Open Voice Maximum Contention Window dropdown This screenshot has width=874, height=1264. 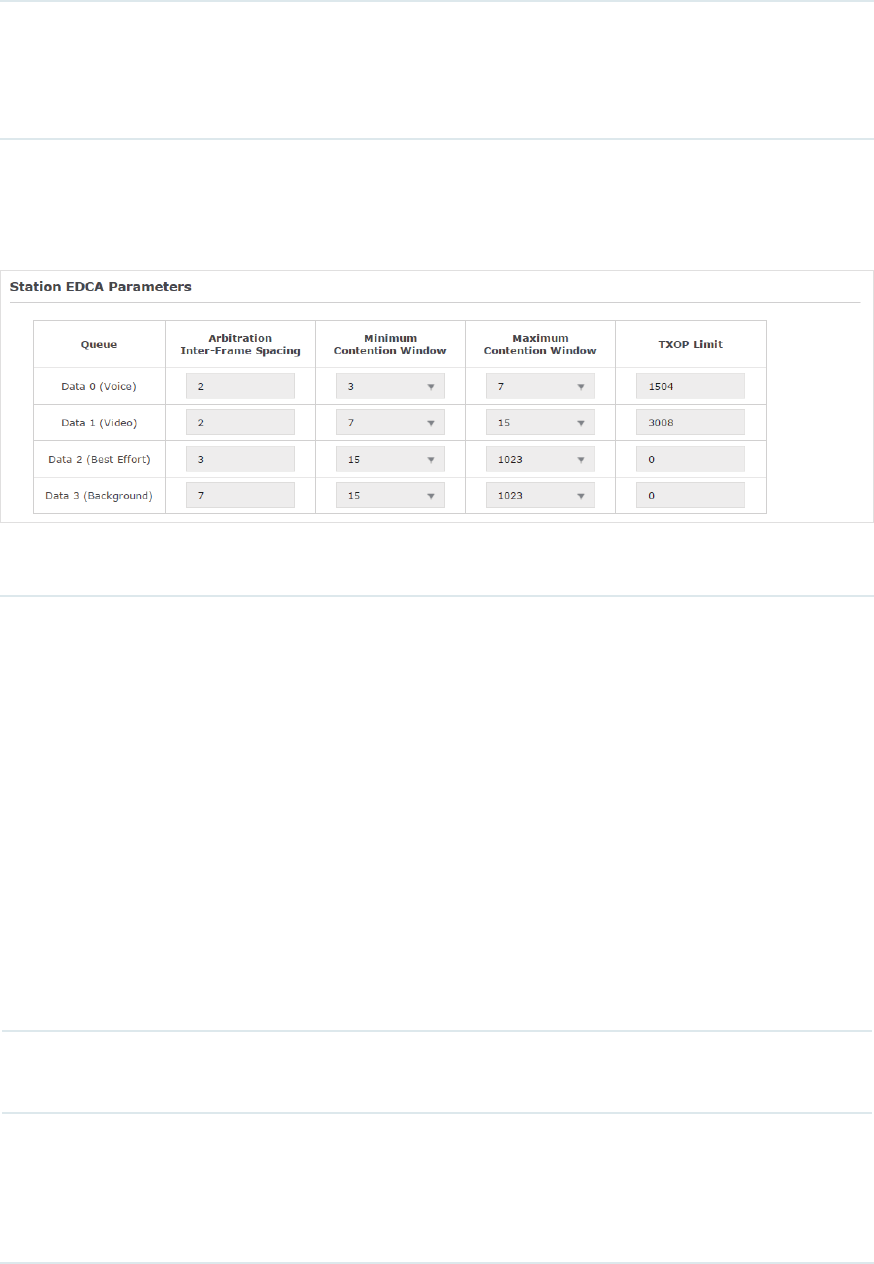coord(540,386)
